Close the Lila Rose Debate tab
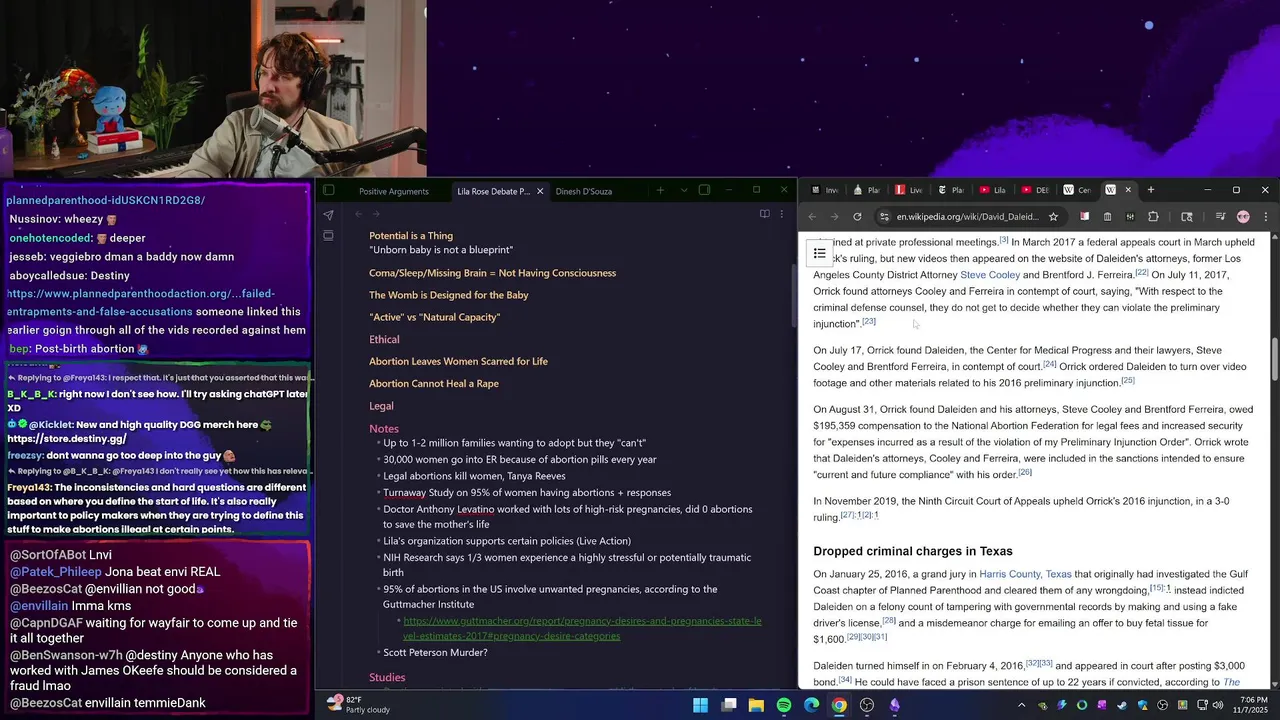This screenshot has height=720, width=1280. pyautogui.click(x=540, y=191)
